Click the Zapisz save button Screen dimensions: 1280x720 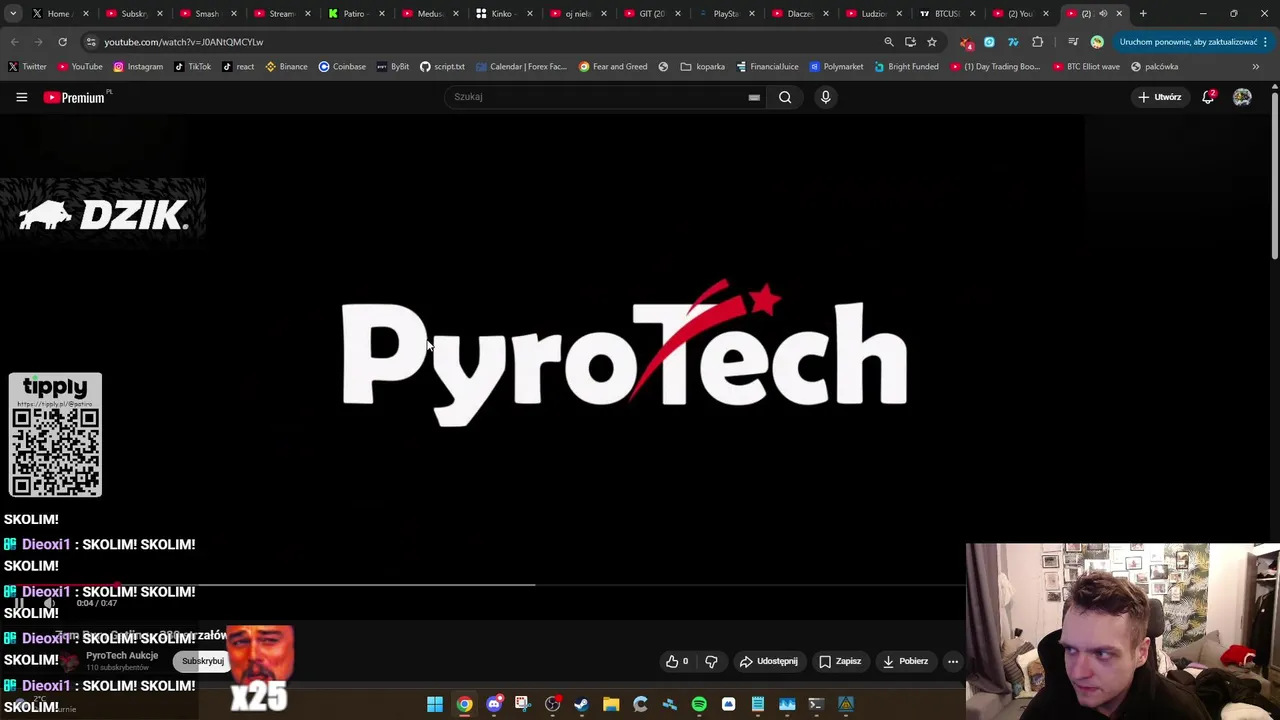click(840, 661)
